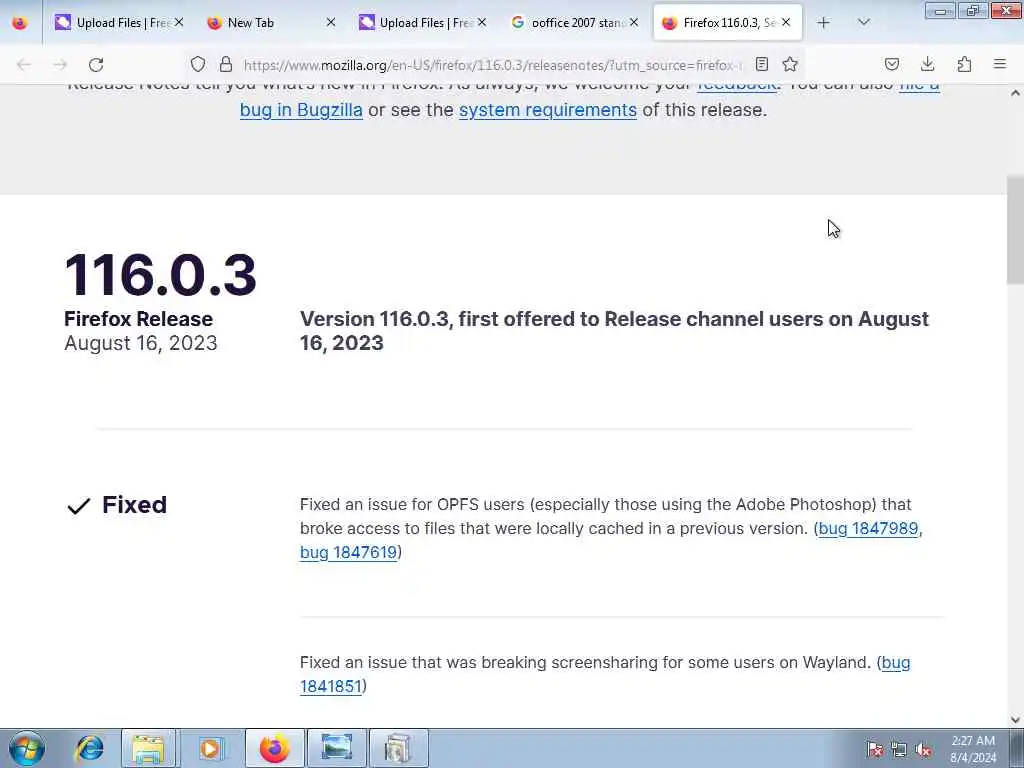
Task: Open bug 1841851 link
Action: (x=330, y=686)
